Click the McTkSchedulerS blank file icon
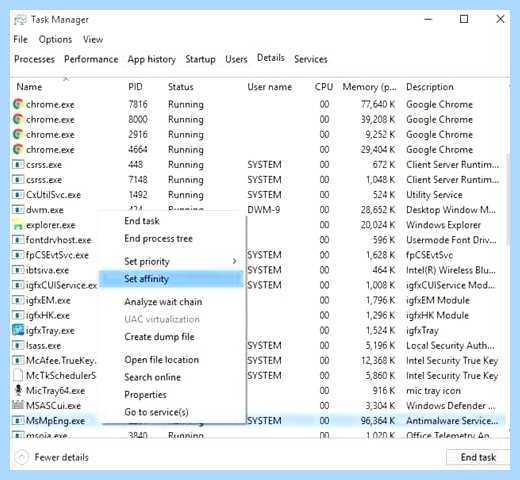This screenshot has width=520, height=480. [18, 376]
